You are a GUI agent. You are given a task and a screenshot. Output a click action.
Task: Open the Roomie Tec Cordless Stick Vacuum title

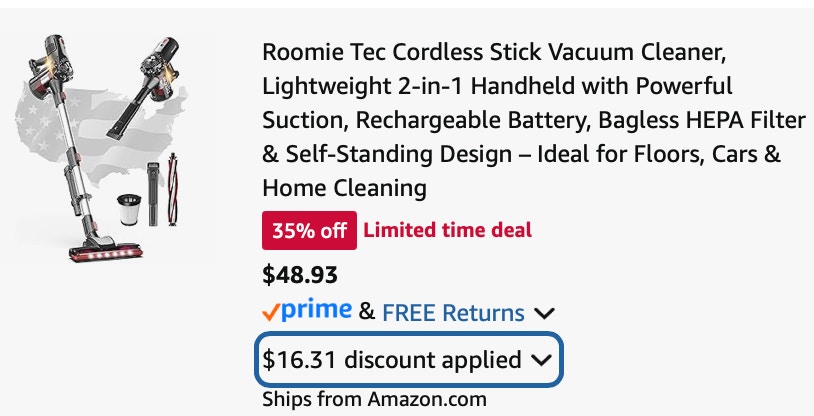(534, 120)
